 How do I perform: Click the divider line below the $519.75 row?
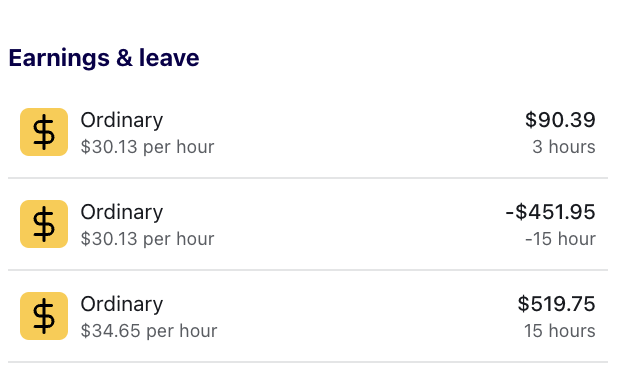tap(308, 362)
